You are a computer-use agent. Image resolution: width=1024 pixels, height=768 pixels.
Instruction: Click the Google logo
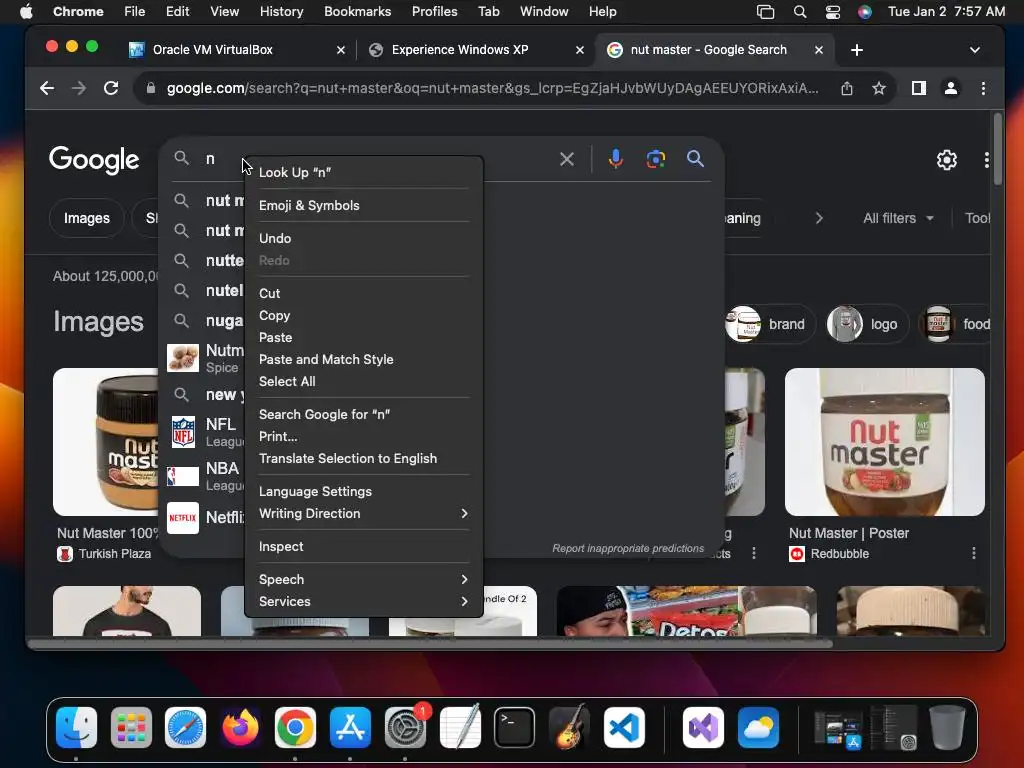(94, 160)
